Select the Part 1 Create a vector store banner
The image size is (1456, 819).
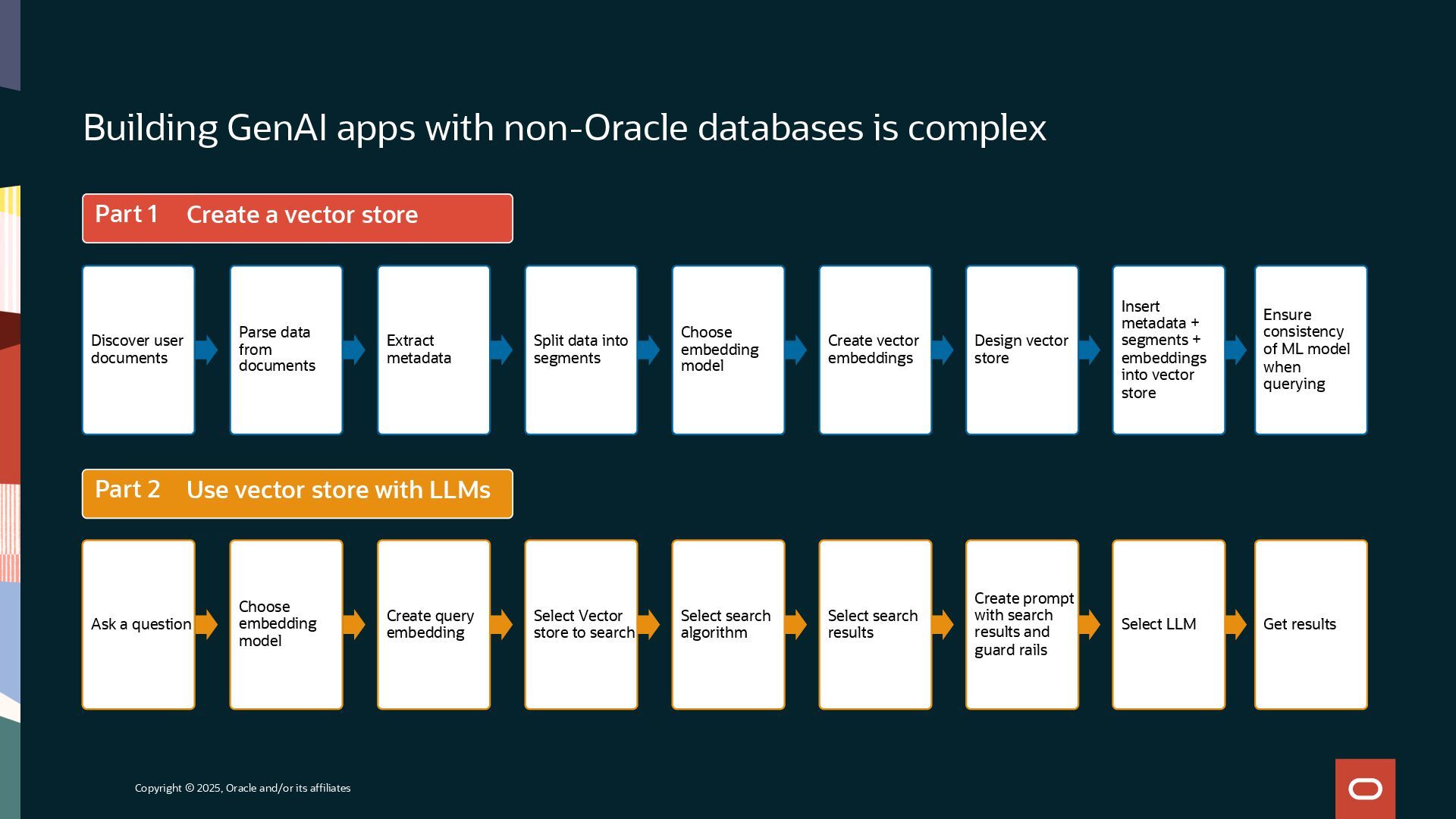click(x=297, y=218)
